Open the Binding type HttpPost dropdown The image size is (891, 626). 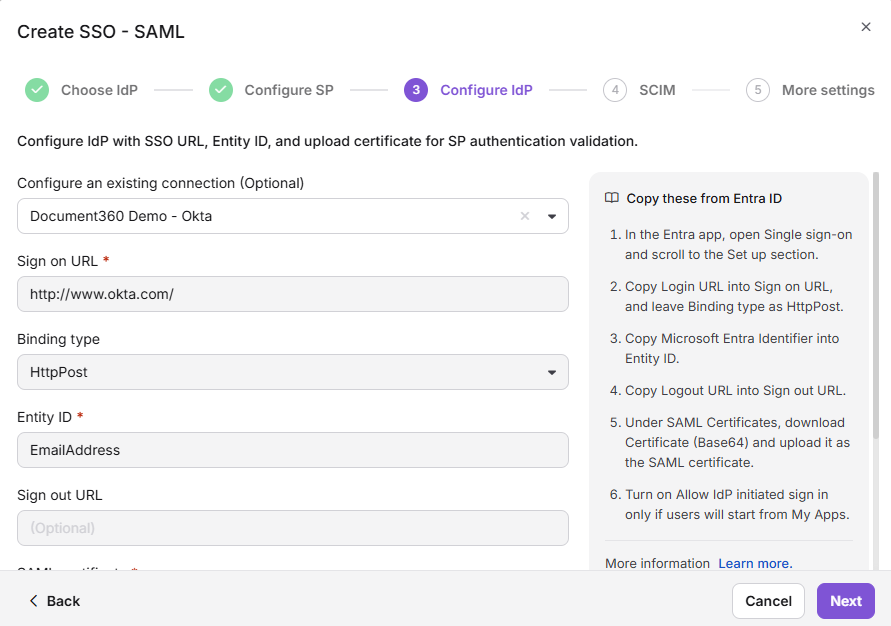click(x=293, y=372)
